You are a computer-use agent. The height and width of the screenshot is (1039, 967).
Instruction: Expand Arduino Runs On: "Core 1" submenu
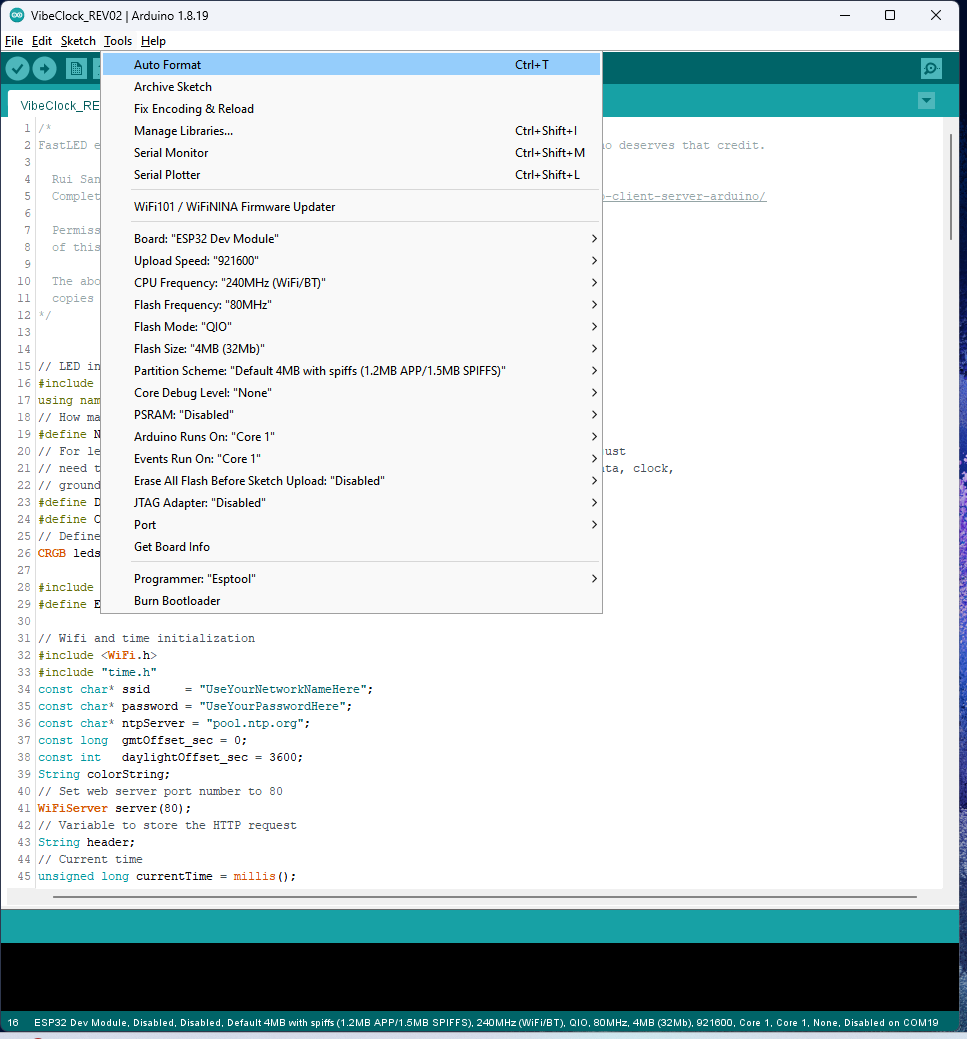351,437
